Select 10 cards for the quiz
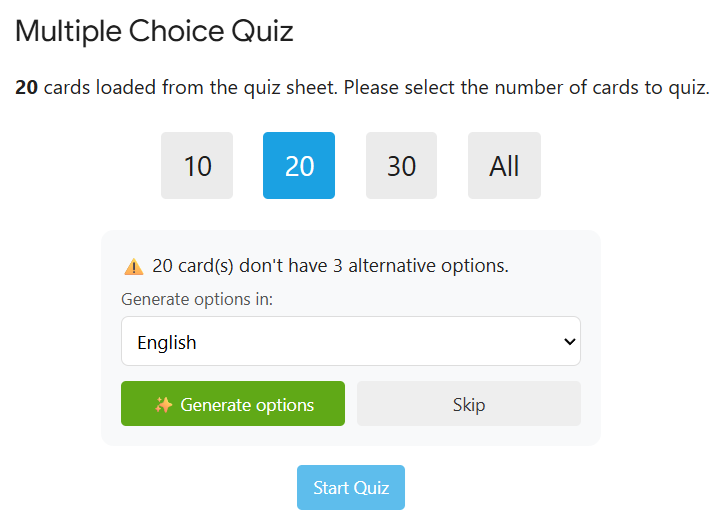This screenshot has width=723, height=529. pyautogui.click(x=197, y=165)
